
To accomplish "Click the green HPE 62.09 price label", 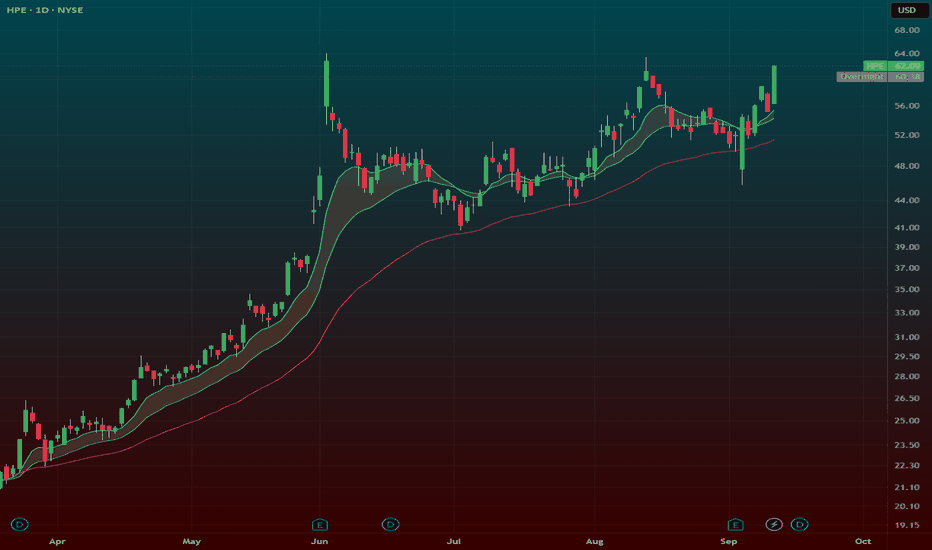I will coord(893,66).
